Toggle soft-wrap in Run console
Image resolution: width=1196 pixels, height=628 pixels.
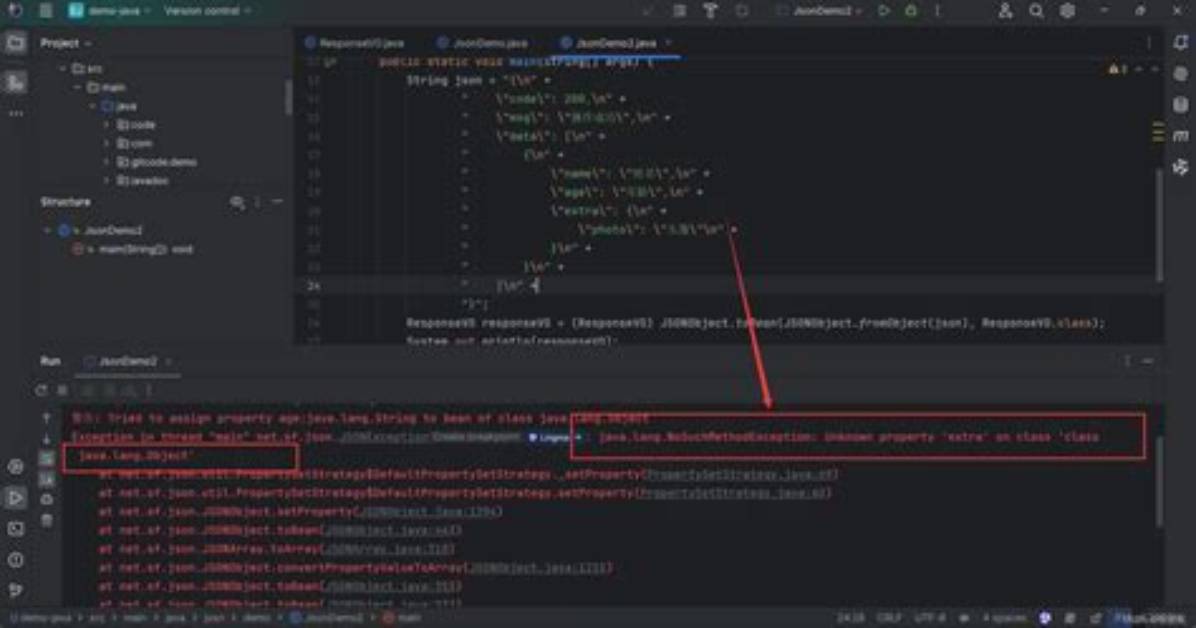[x=47, y=459]
